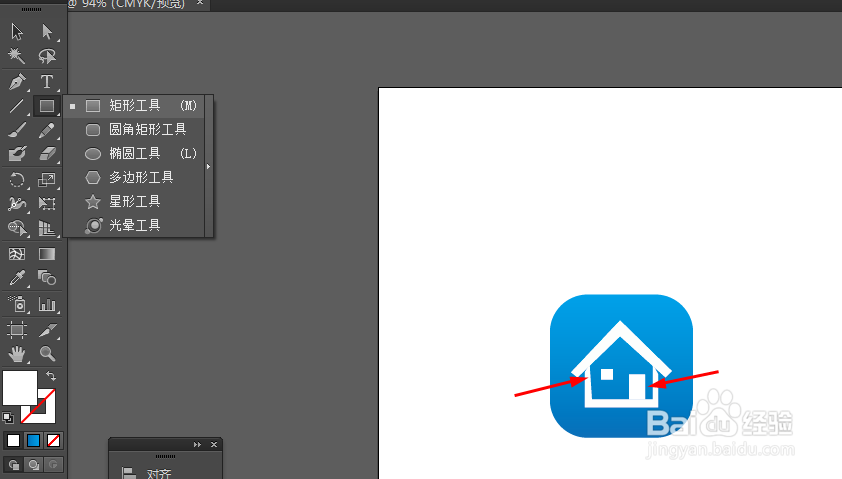Apply None mode button
This screenshot has height=479, width=842.
(53, 441)
